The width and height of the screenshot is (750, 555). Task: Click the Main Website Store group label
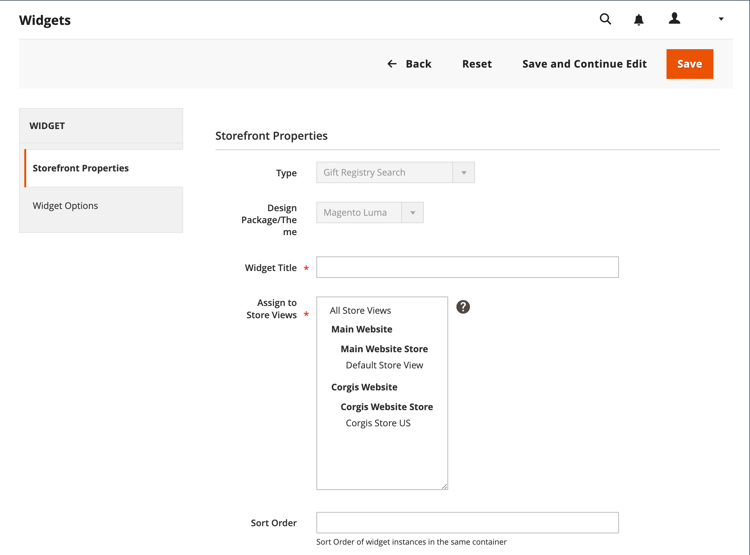(x=384, y=349)
